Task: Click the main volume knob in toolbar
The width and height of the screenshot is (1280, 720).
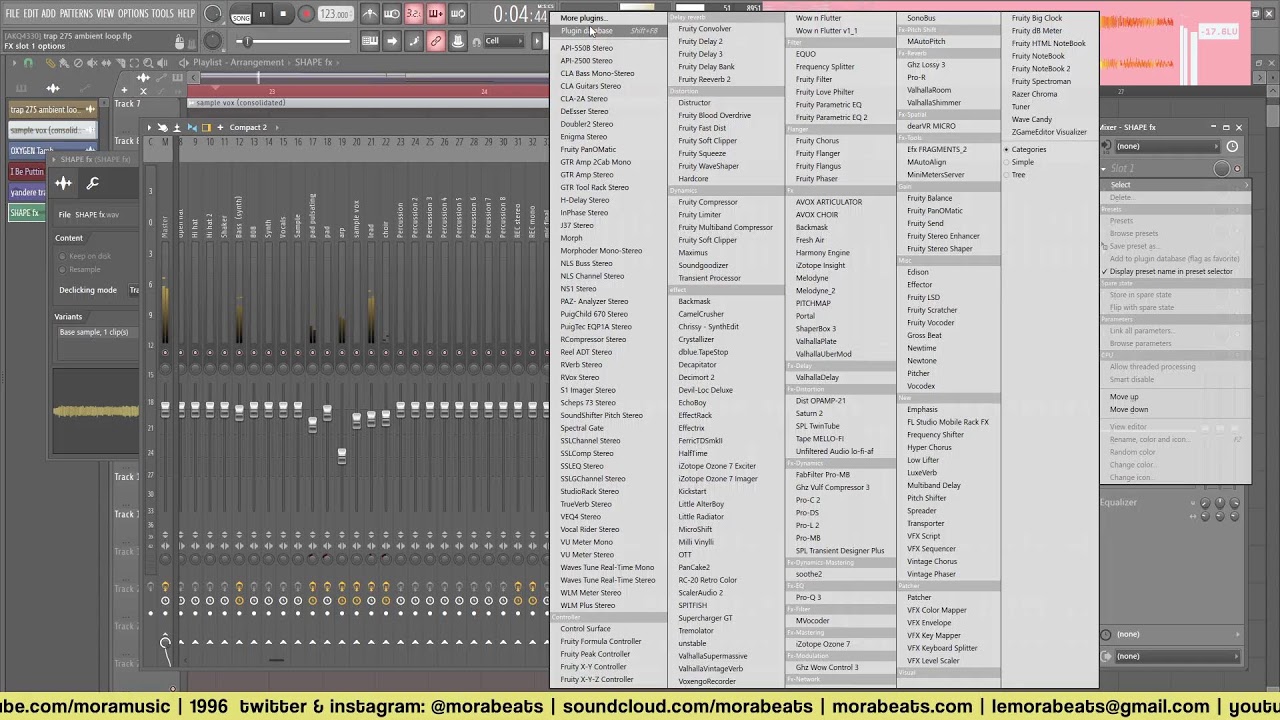Action: tap(212, 14)
